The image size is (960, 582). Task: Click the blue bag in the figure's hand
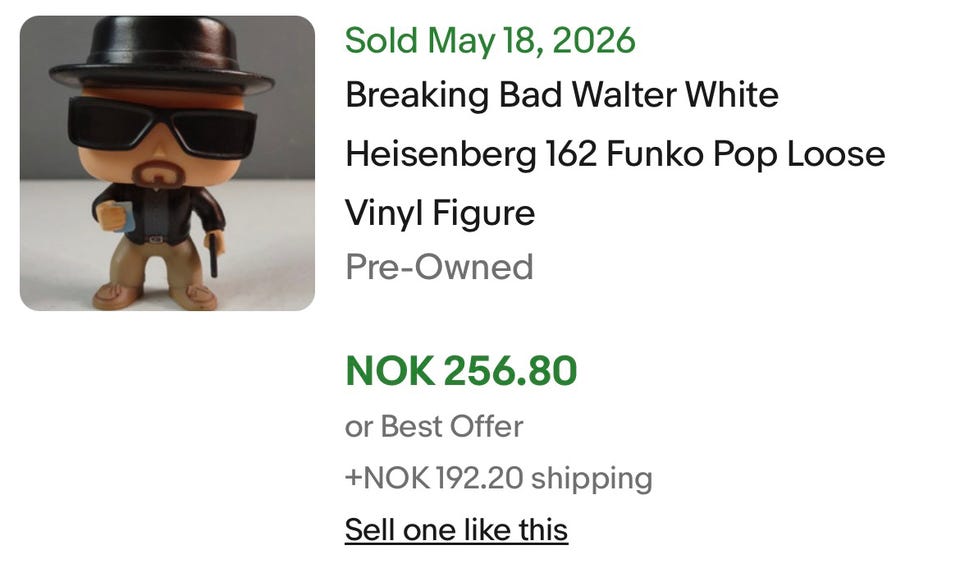pyautogui.click(x=127, y=216)
